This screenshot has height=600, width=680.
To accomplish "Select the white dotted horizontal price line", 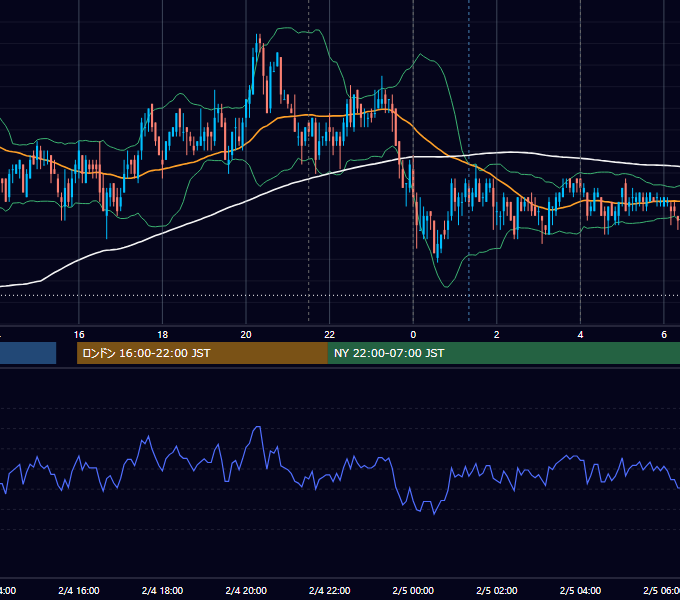I will (x=340, y=296).
